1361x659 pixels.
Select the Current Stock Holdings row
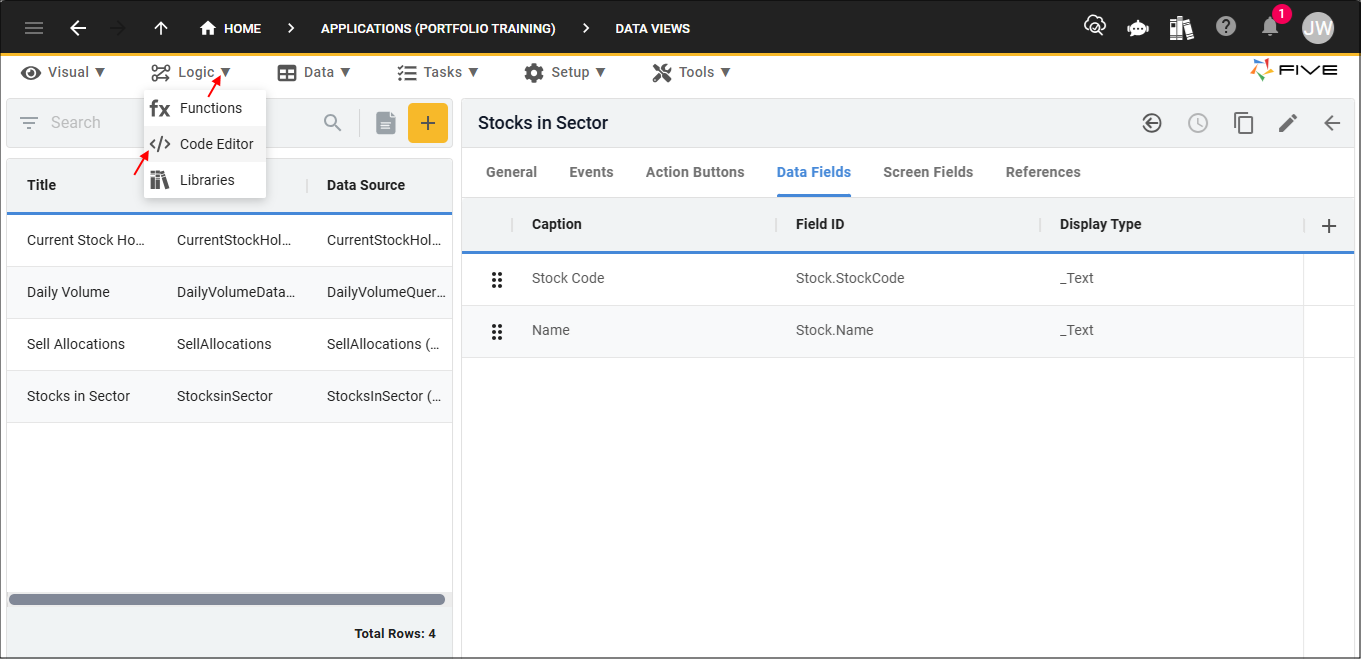pos(229,240)
